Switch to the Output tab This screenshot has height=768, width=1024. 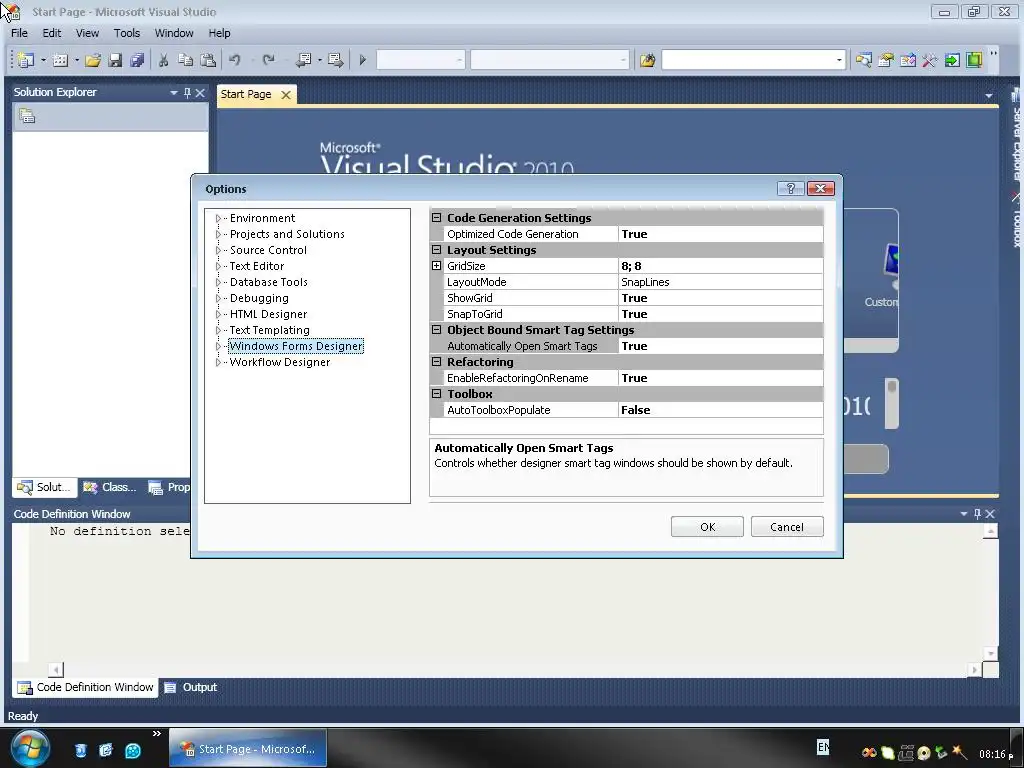point(191,687)
